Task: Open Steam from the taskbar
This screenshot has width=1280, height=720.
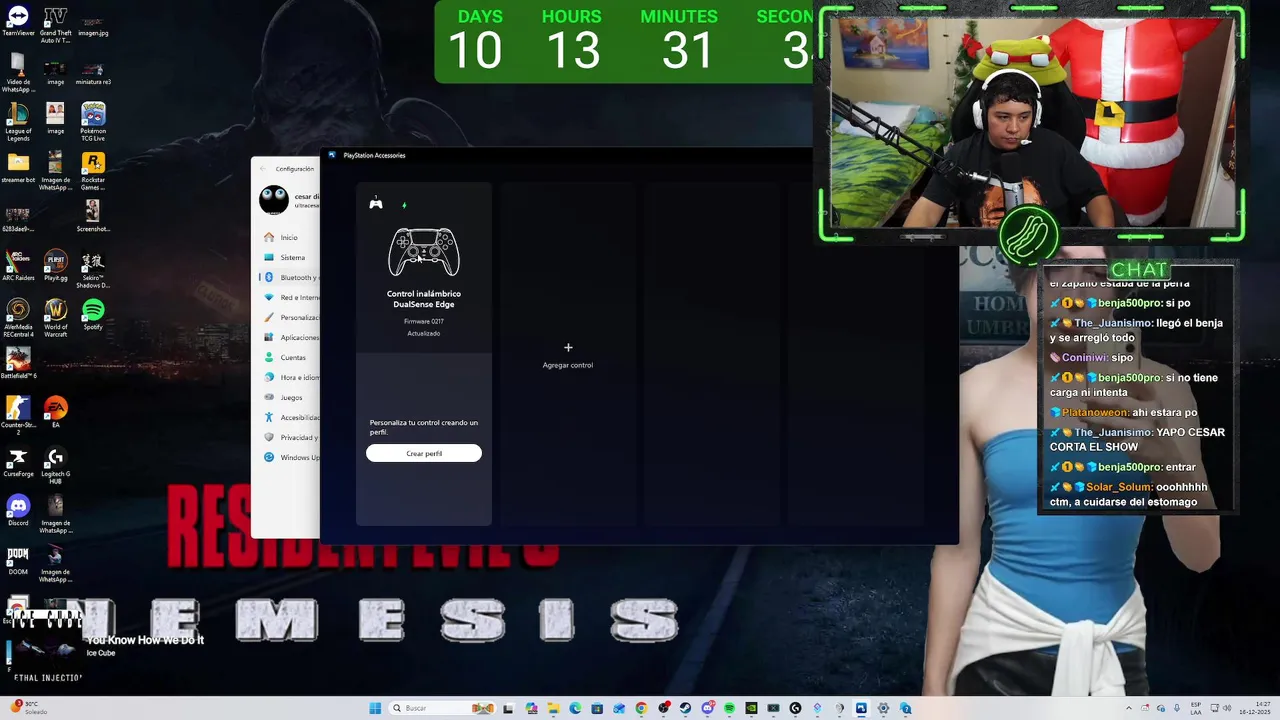Action: point(685,708)
